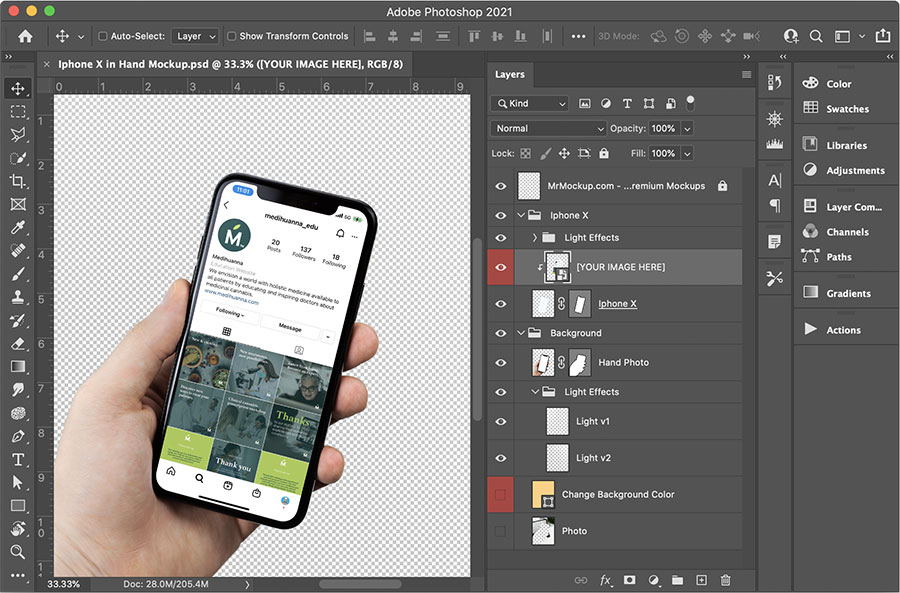Enable Show Transform Controls checkbox
This screenshot has width=900, height=593.
tap(231, 36)
